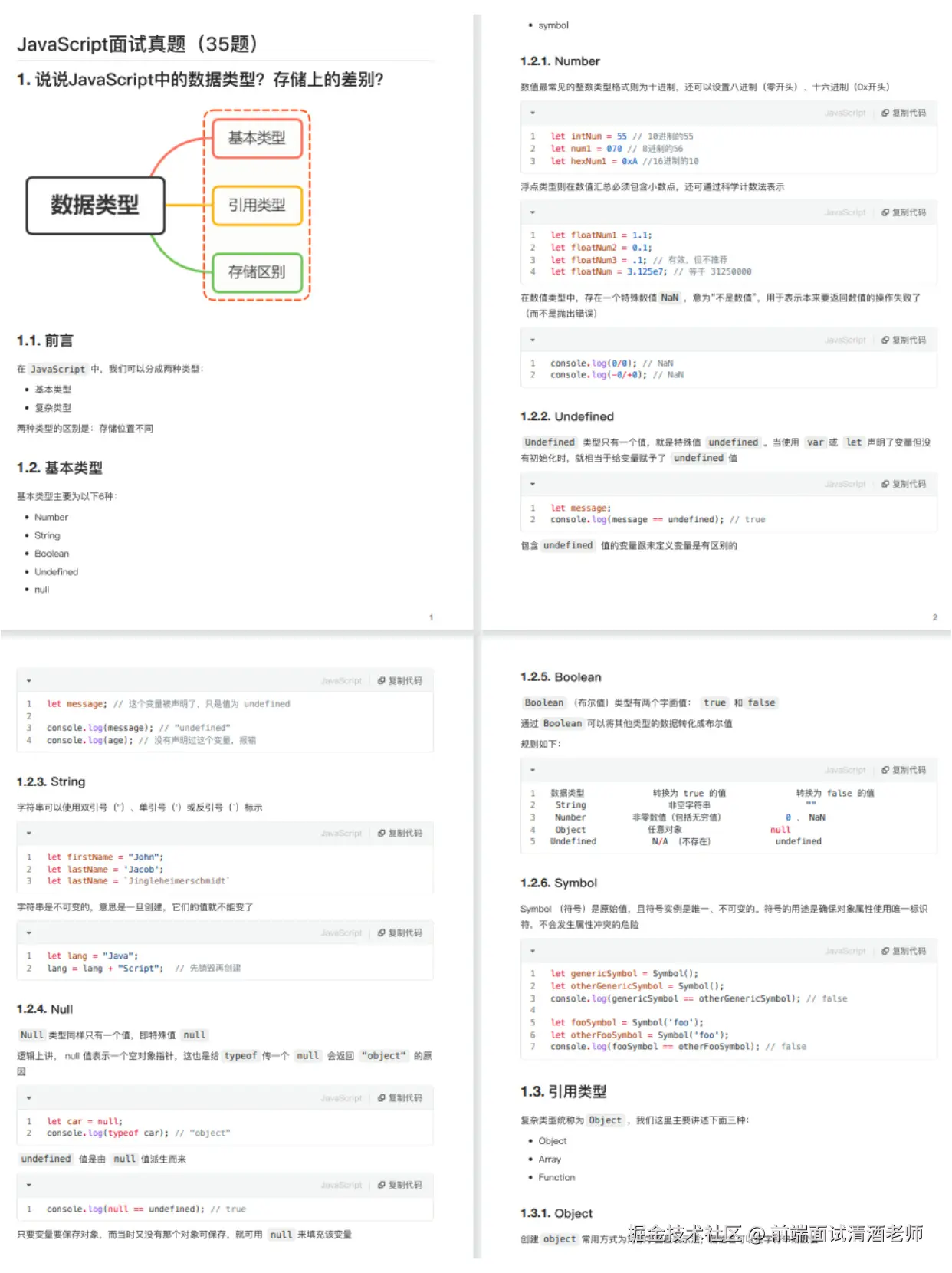Copy code of the firstName "John" block
The height and width of the screenshot is (1273, 952).
point(400,833)
